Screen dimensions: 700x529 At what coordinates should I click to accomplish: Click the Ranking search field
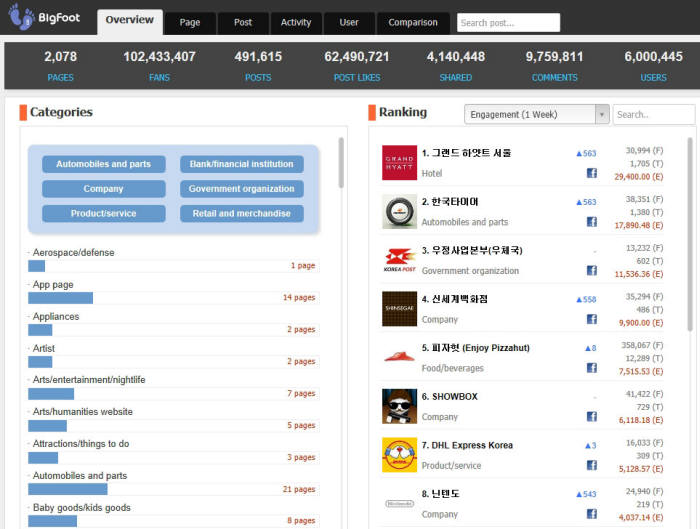tap(654, 114)
